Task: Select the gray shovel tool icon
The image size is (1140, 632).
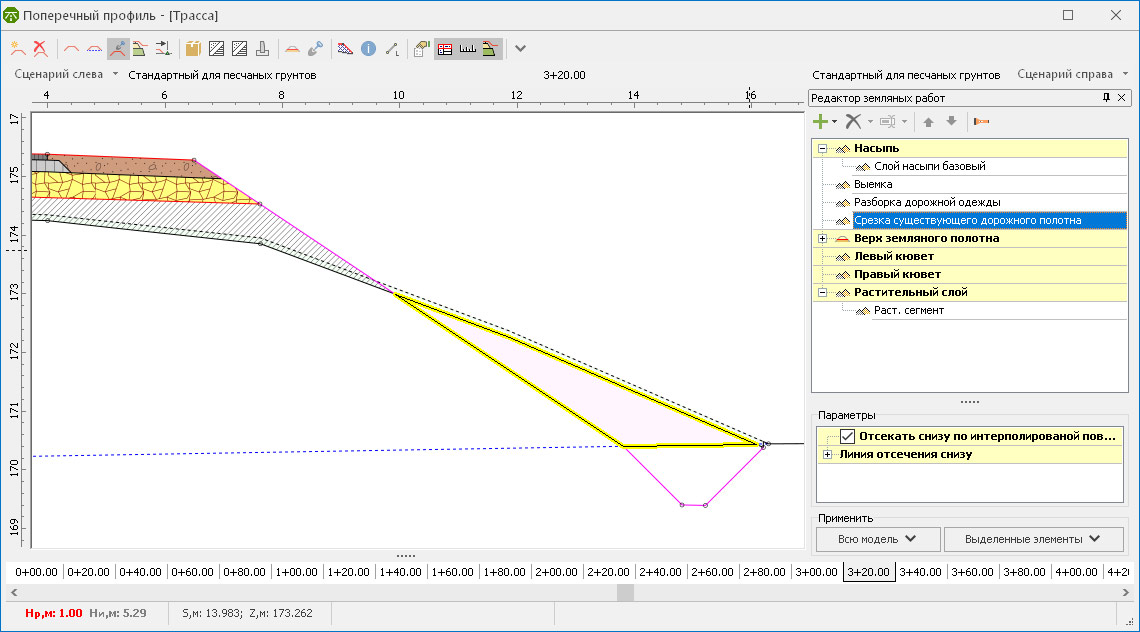Action: tap(316, 49)
